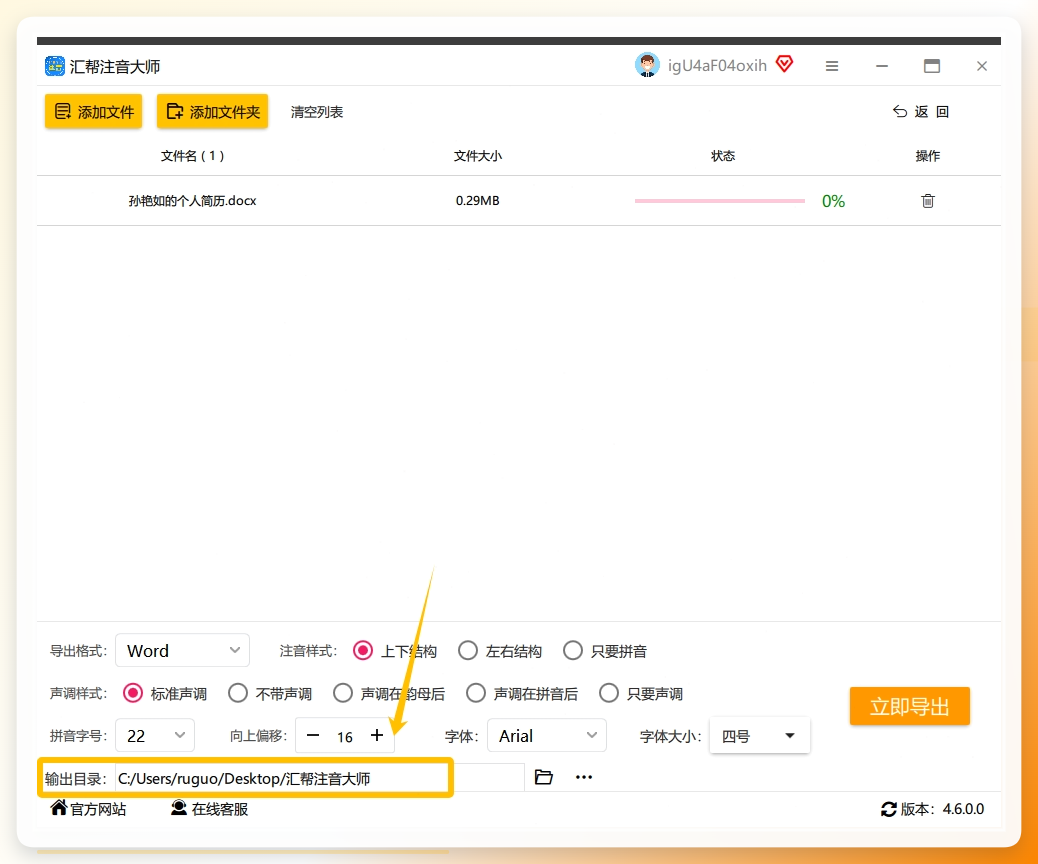Screen dimensions: 1038x864
Task: Select 声调在韵母后 tone style
Action: click(389, 694)
